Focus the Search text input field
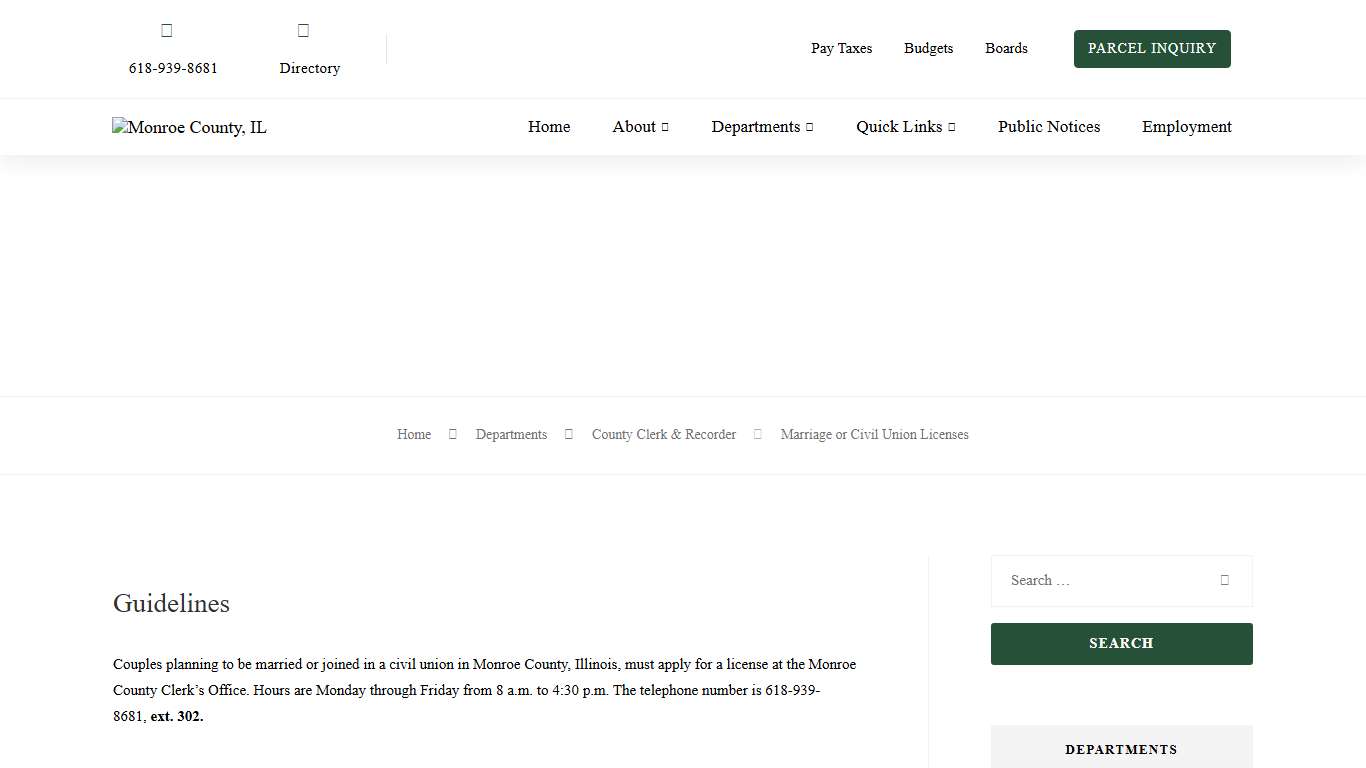Viewport: 1366px width, 768px height. [1100, 580]
